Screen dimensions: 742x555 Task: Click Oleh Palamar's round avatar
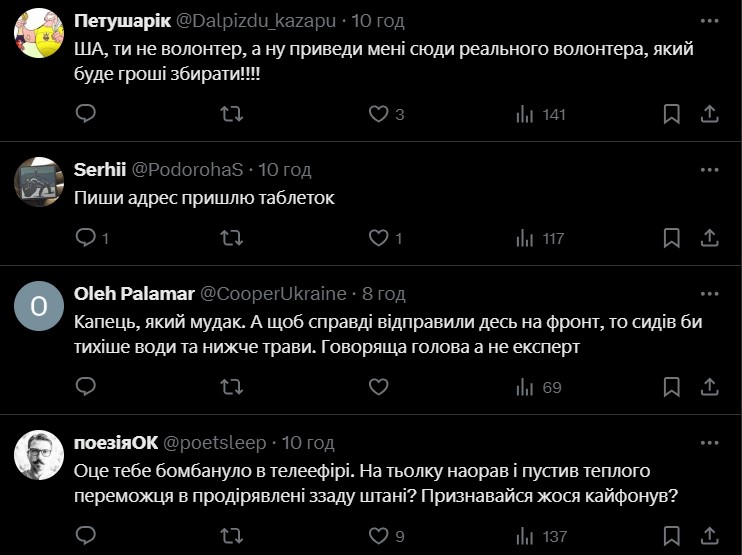coord(39,308)
